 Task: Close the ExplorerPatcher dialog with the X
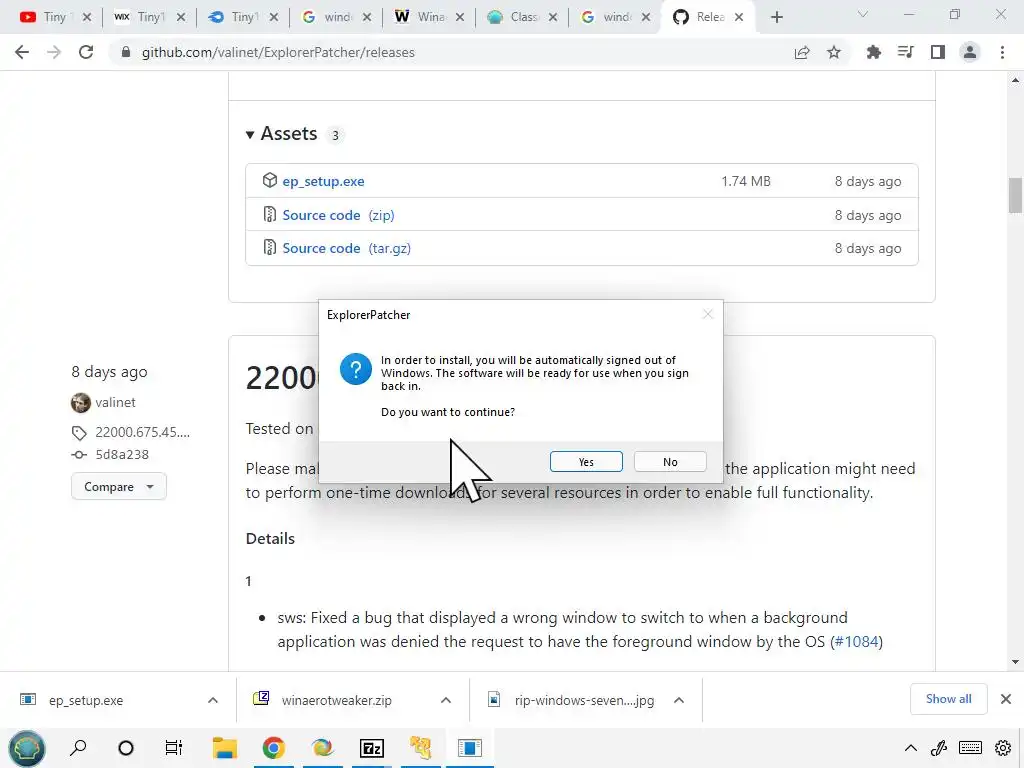(x=708, y=314)
